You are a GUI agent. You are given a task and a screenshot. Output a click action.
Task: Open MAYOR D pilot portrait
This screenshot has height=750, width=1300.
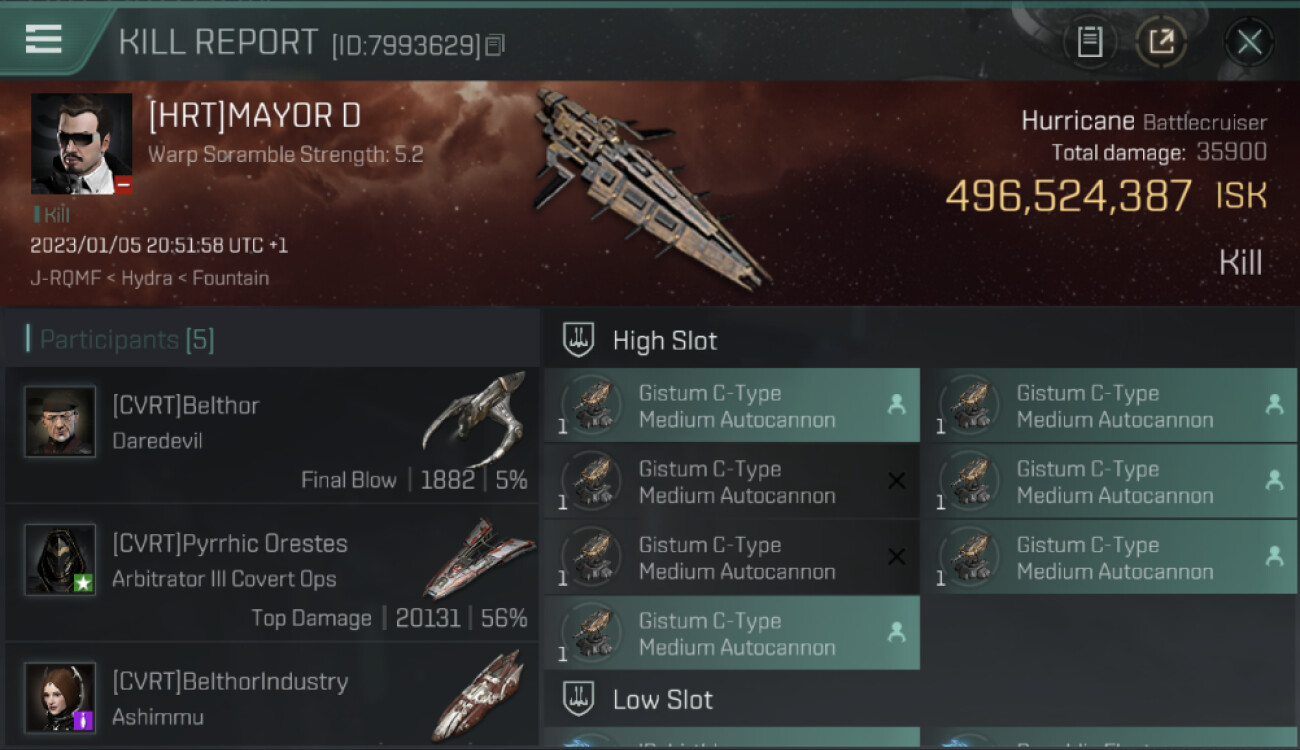(81, 144)
